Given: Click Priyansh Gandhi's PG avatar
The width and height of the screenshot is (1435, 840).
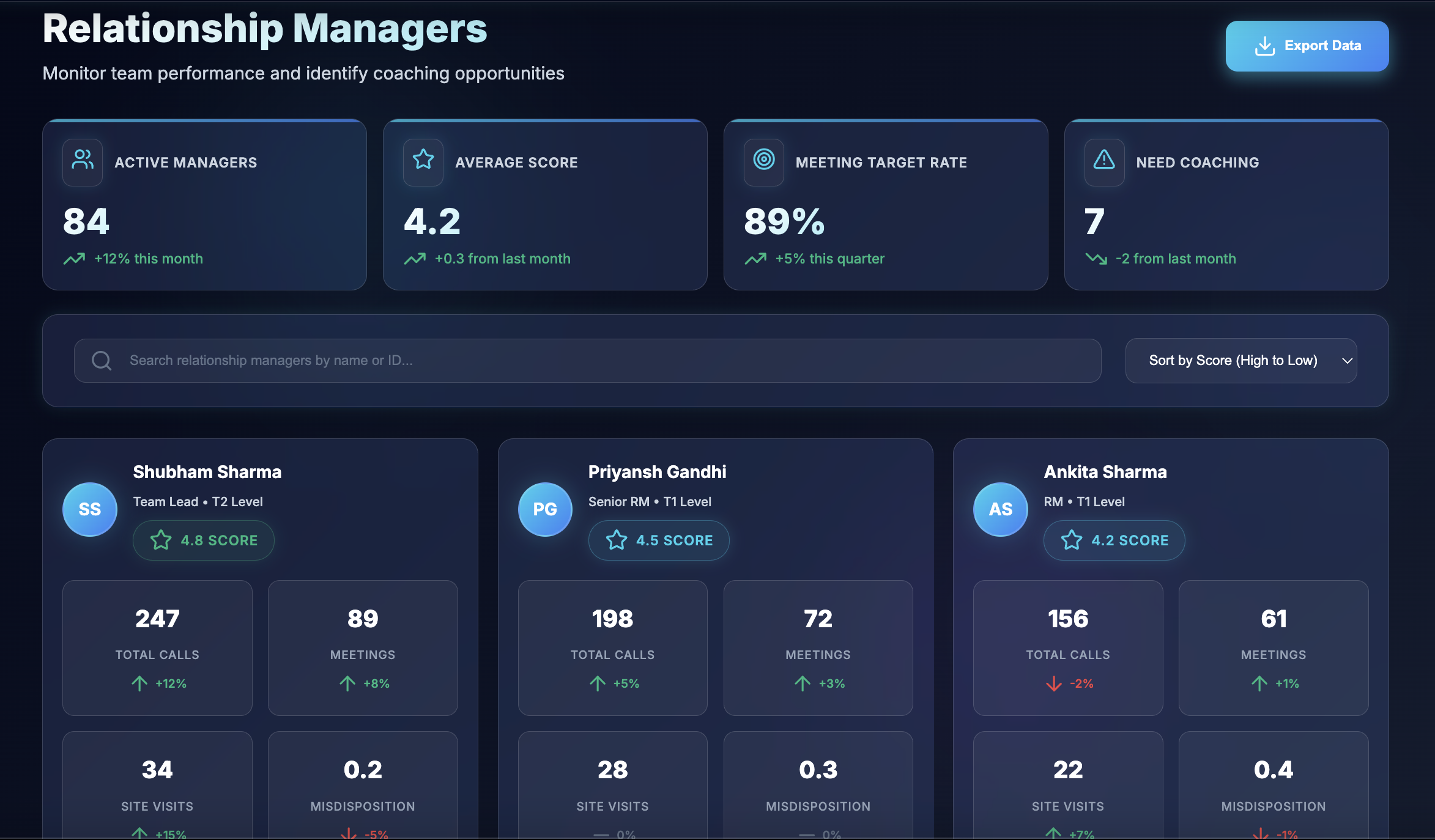Looking at the screenshot, I should click(x=544, y=509).
